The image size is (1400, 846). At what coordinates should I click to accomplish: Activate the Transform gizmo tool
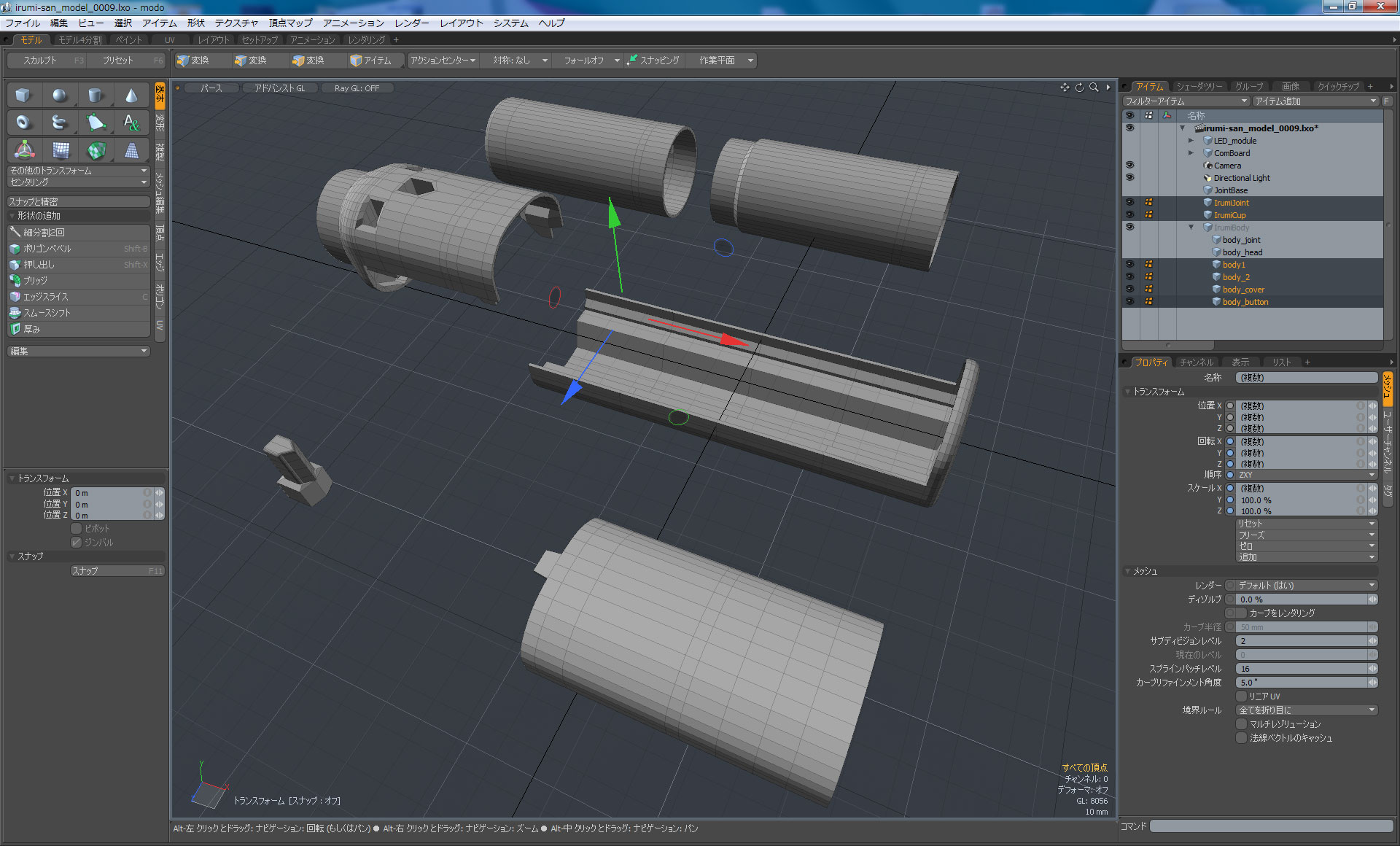pos(23,150)
